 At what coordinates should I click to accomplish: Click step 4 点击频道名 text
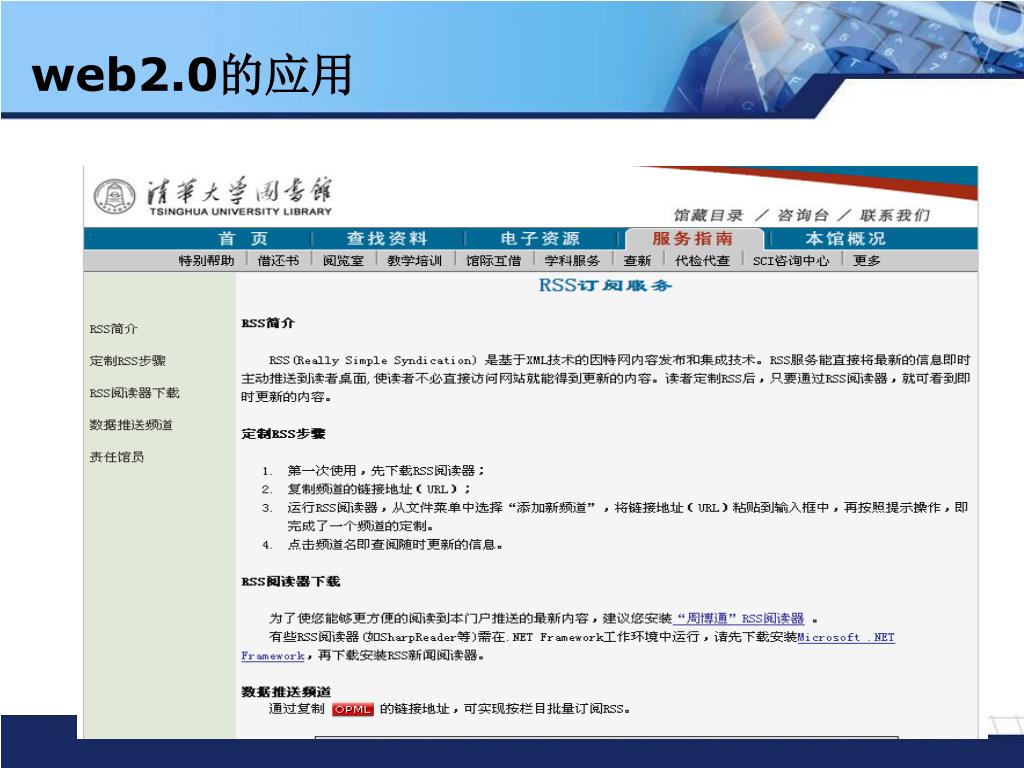coord(395,545)
